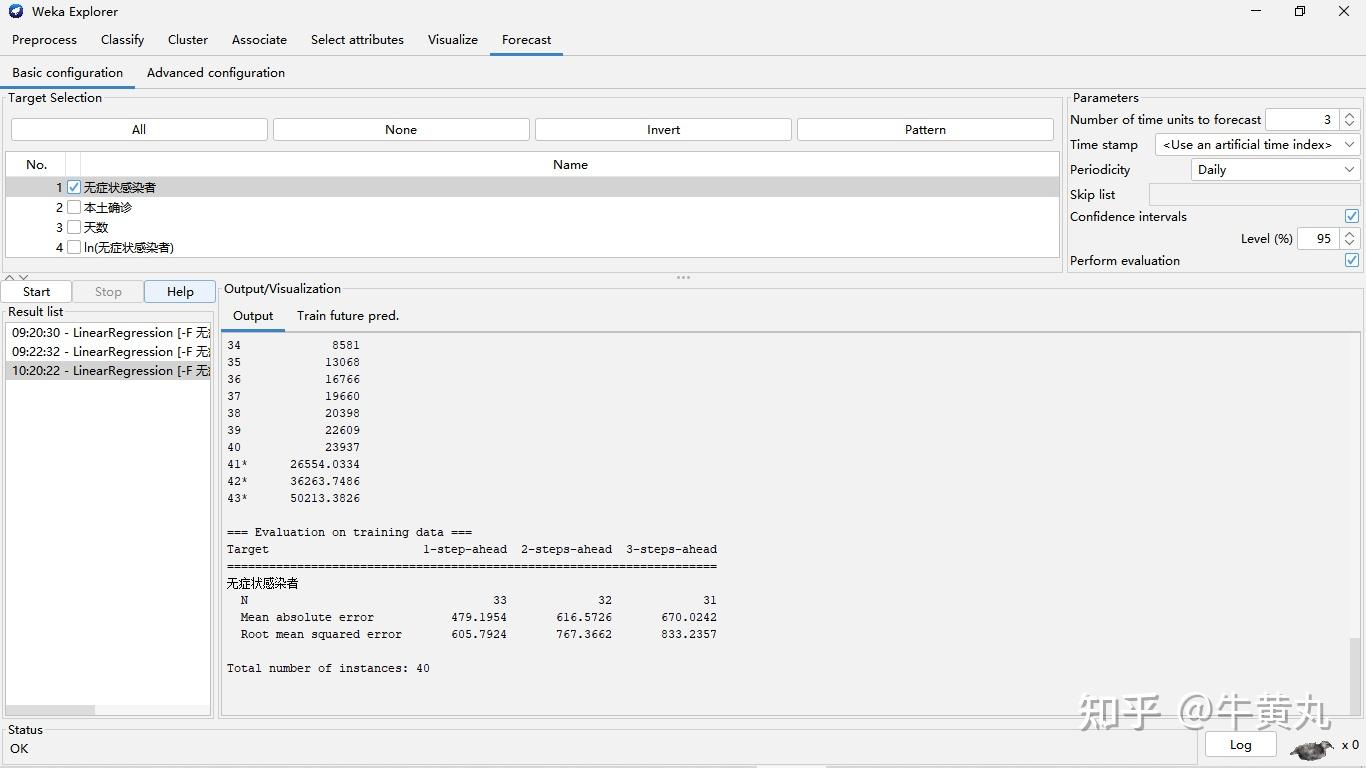Viewport: 1366px width, 768px height.
Task: Click the Weka bird icon in status bar
Action: (1312, 748)
